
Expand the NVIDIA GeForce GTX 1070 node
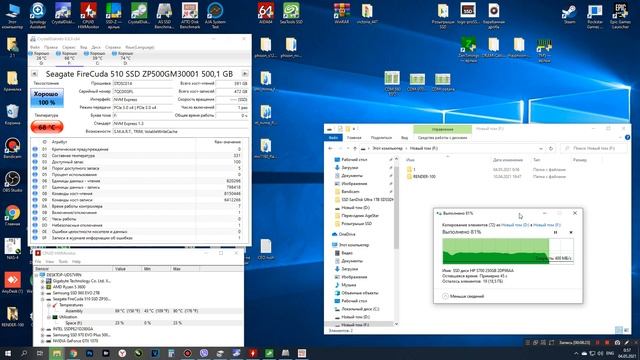click(43, 341)
